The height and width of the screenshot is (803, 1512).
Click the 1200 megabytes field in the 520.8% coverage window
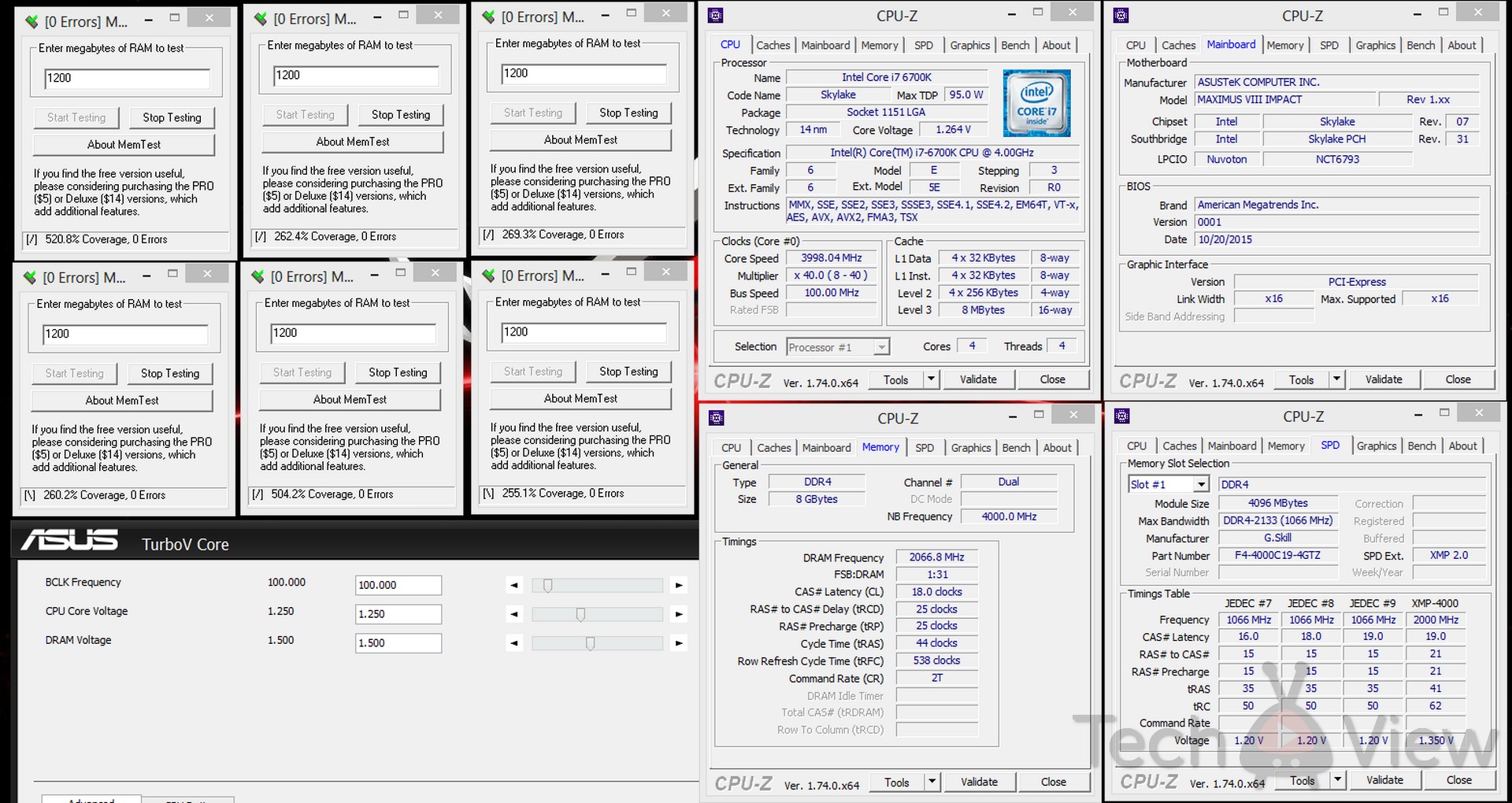click(x=128, y=78)
